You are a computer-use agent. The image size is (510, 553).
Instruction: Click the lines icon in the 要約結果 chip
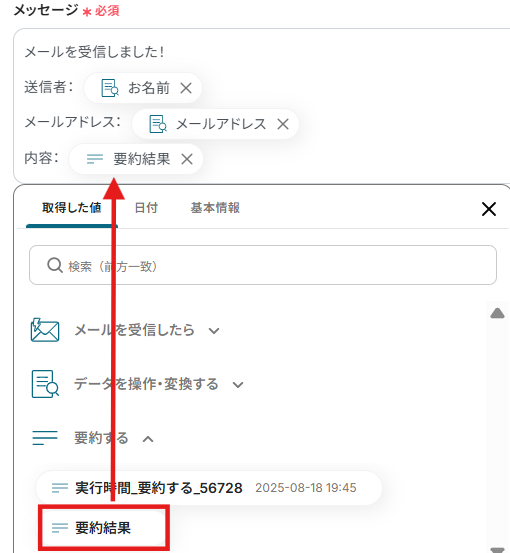(x=95, y=159)
